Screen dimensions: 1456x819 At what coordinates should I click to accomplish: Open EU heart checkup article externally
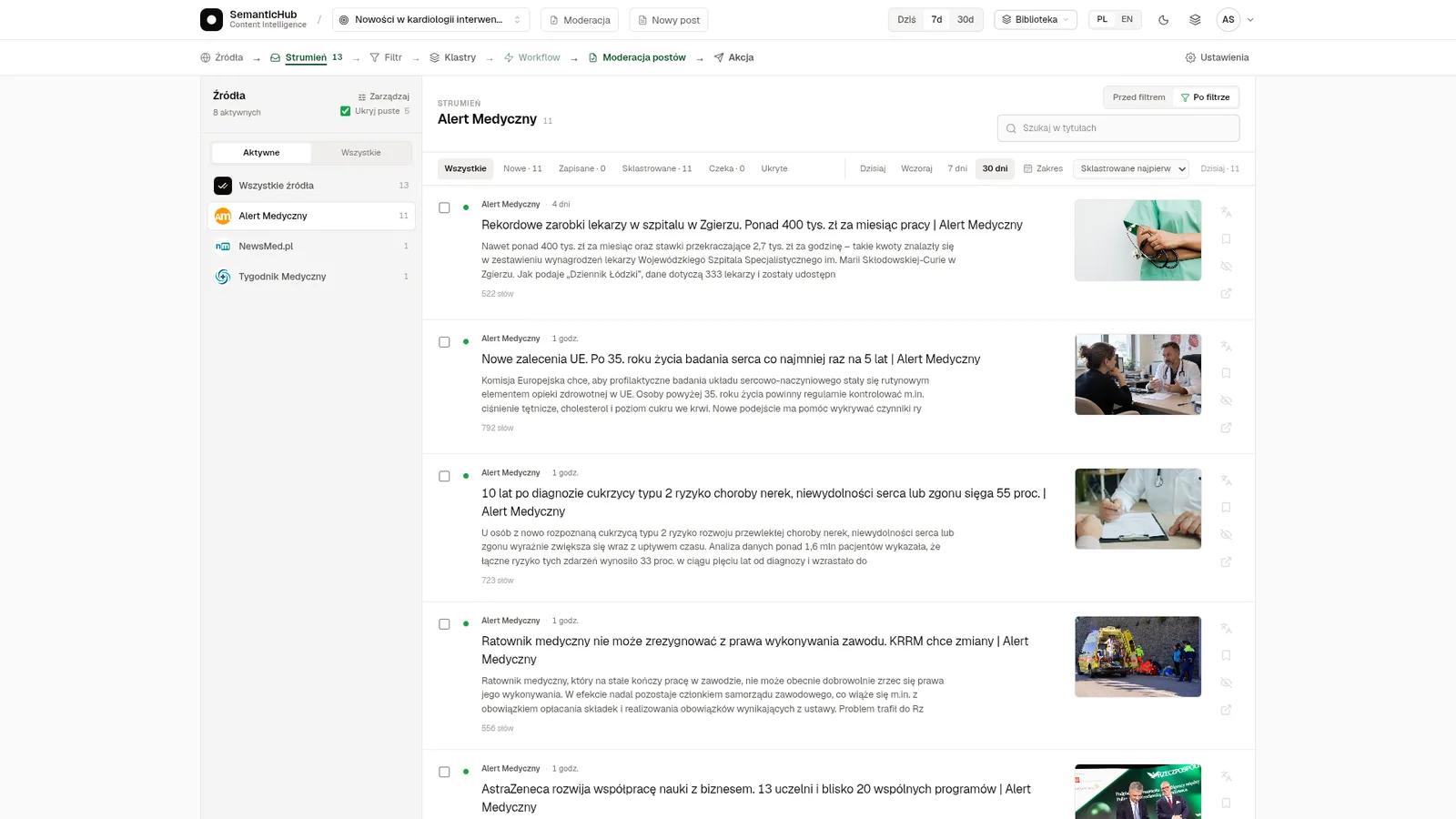(x=1226, y=428)
